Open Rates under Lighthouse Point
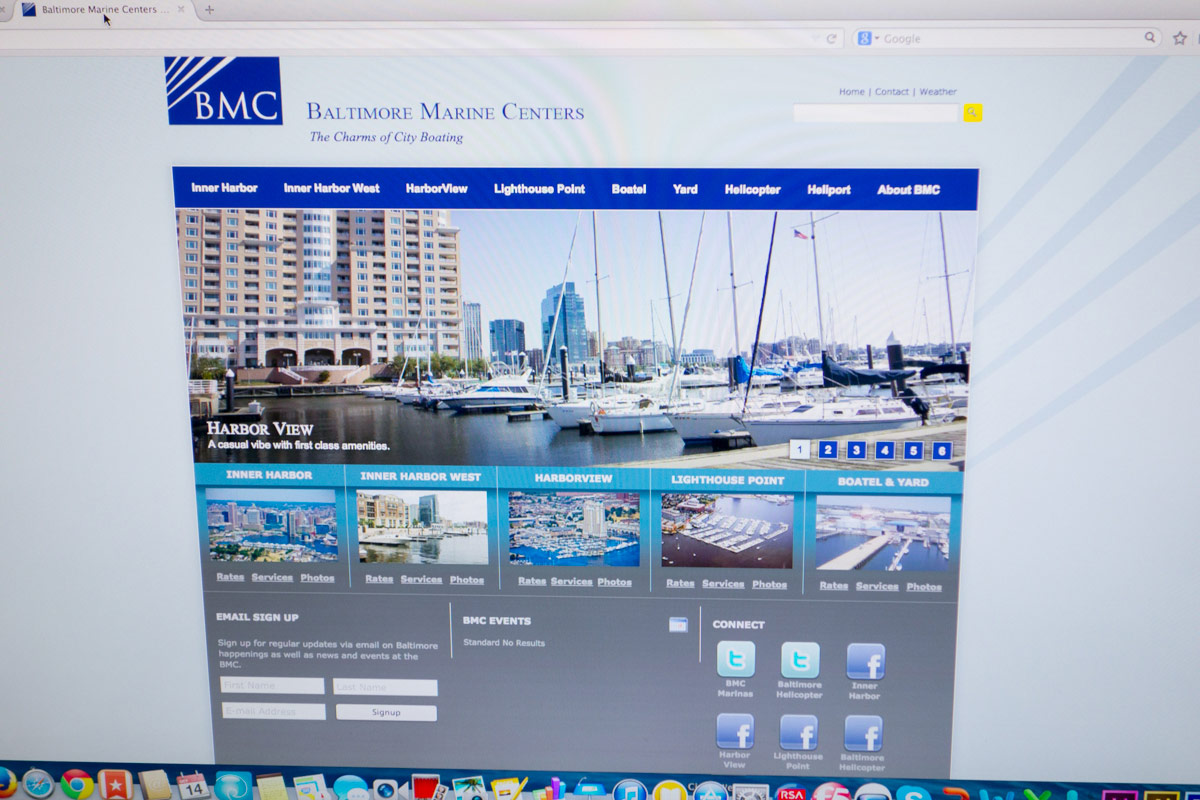 [x=680, y=584]
